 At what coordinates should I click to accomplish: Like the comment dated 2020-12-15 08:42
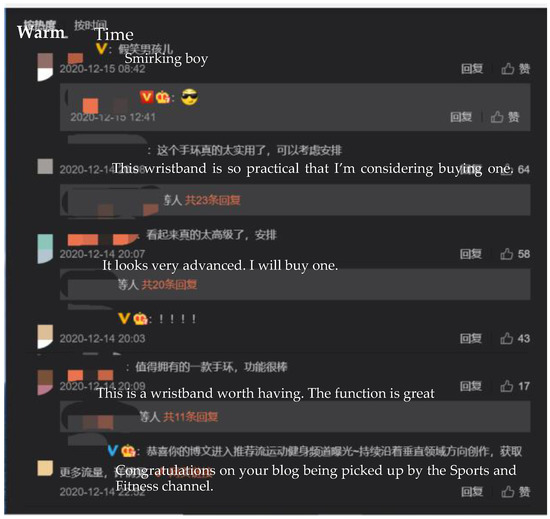click(x=515, y=69)
